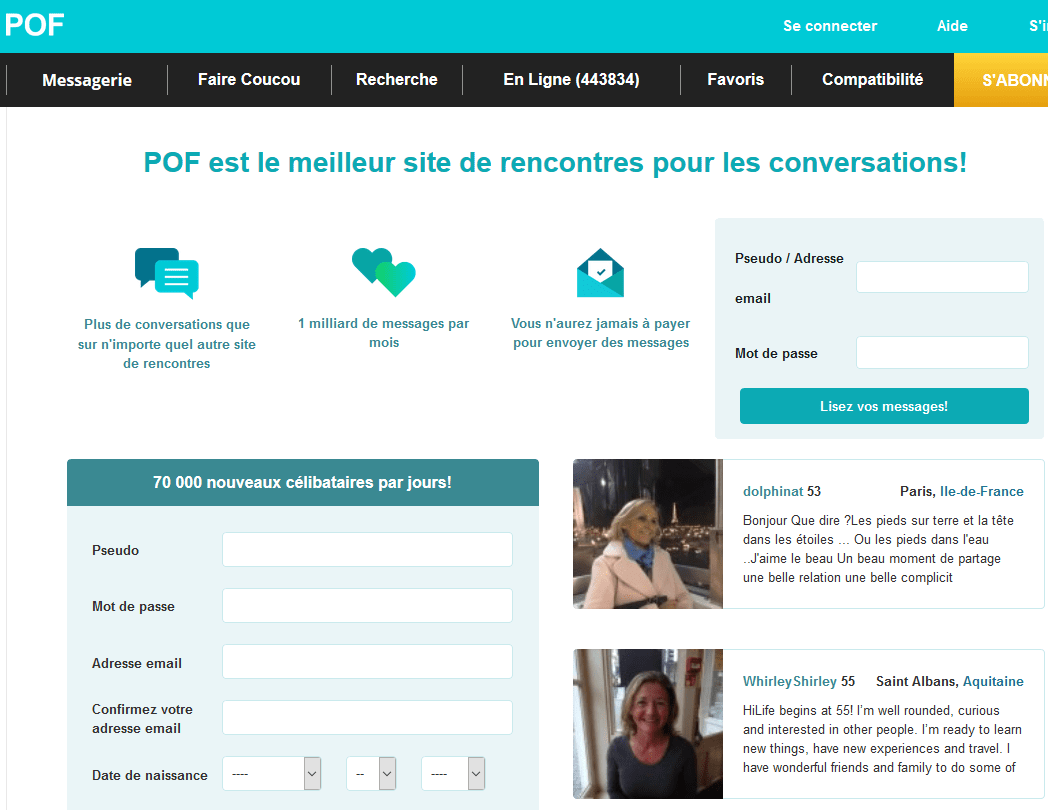This screenshot has width=1048, height=810.
Task: Click the Lisez vos messages! button
Action: click(884, 406)
